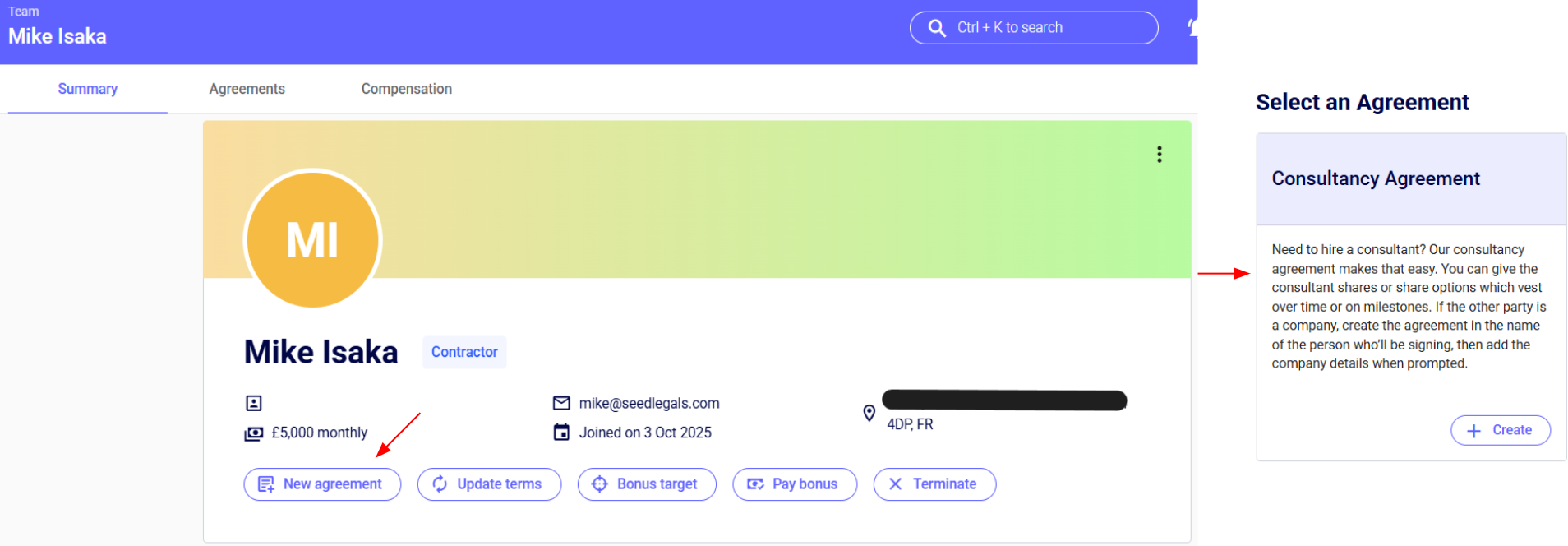Viewport: 1568px width, 546px height.
Task: Open the Compensation tab
Action: (406, 89)
